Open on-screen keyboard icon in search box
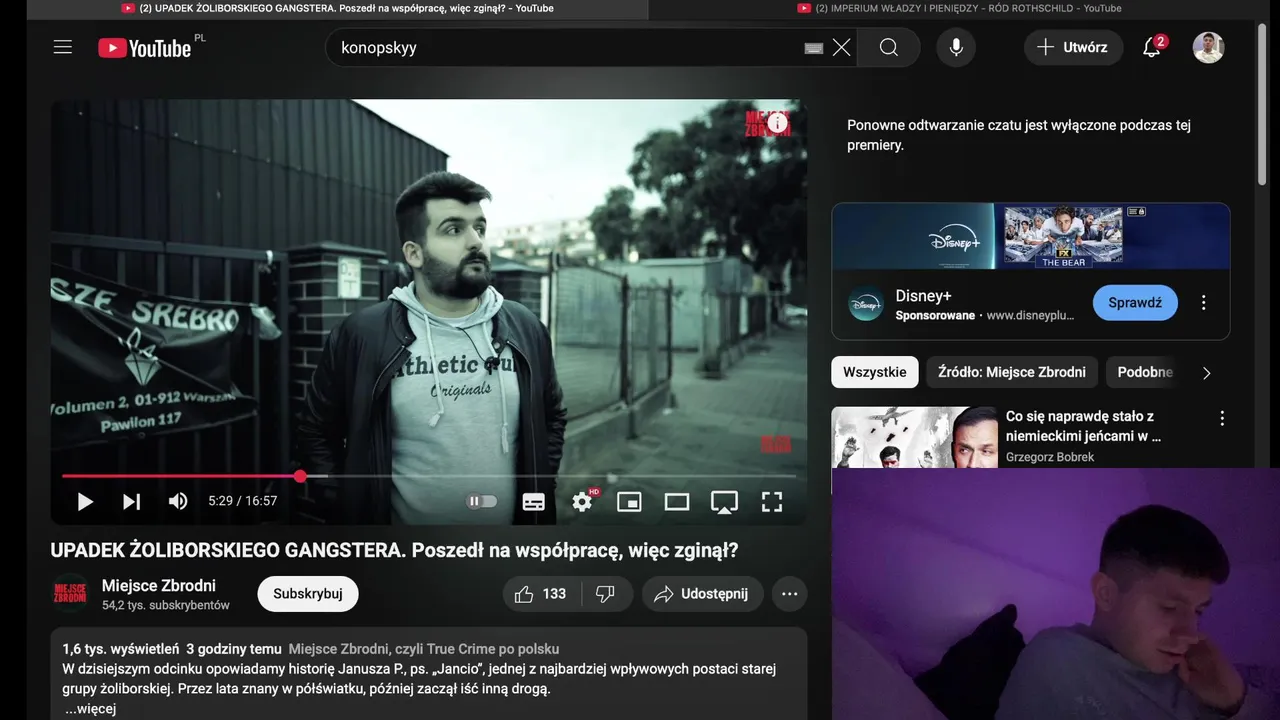 click(x=814, y=48)
